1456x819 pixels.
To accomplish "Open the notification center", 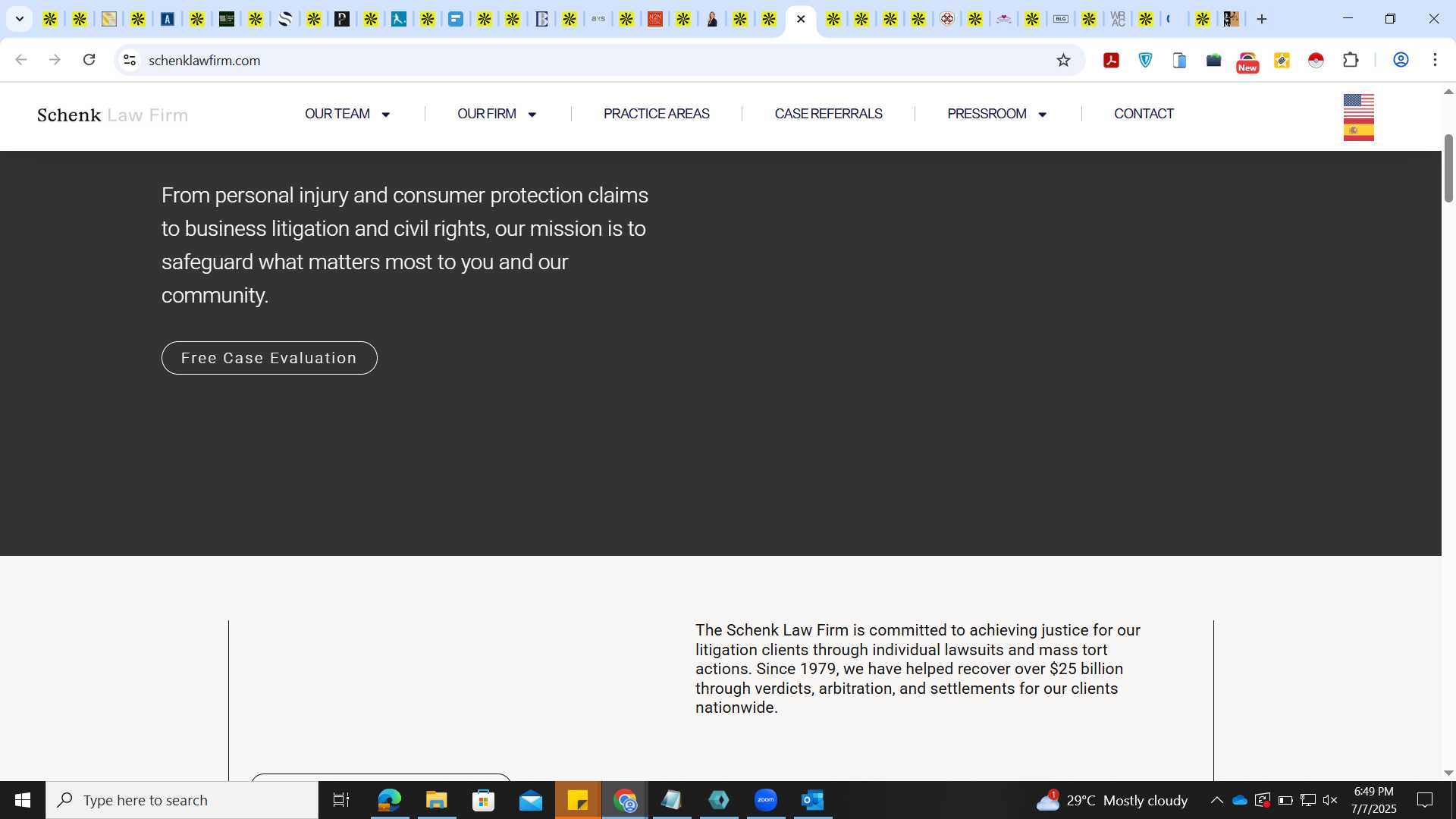I will point(1425,800).
